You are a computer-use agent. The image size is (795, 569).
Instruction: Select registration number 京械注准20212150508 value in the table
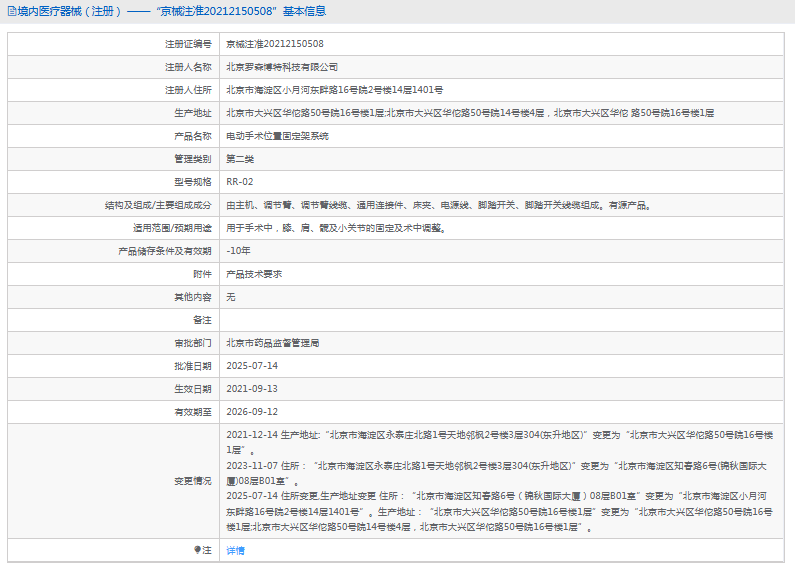tap(274, 44)
